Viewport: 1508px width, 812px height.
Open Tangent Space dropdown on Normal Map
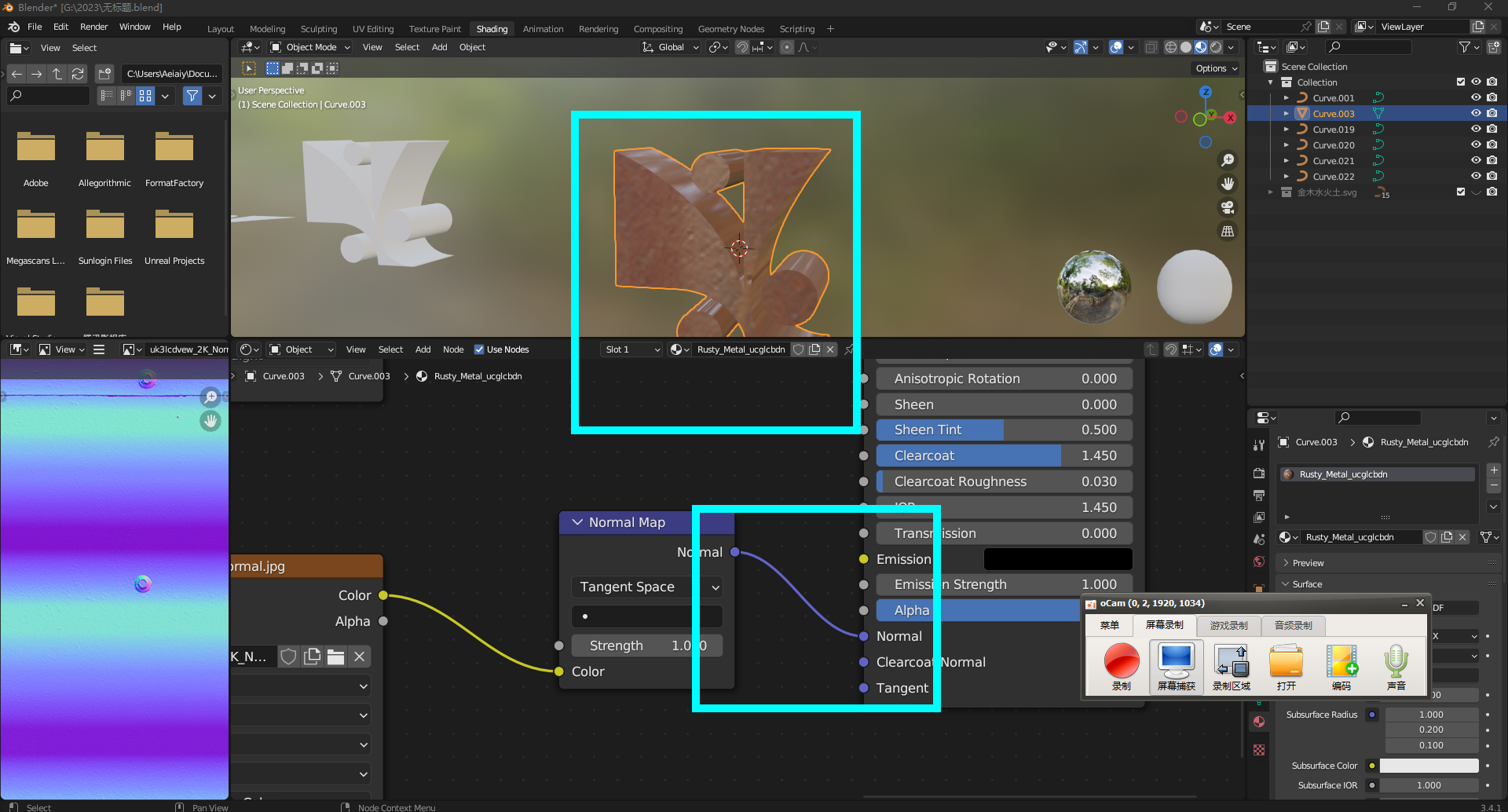tap(646, 587)
